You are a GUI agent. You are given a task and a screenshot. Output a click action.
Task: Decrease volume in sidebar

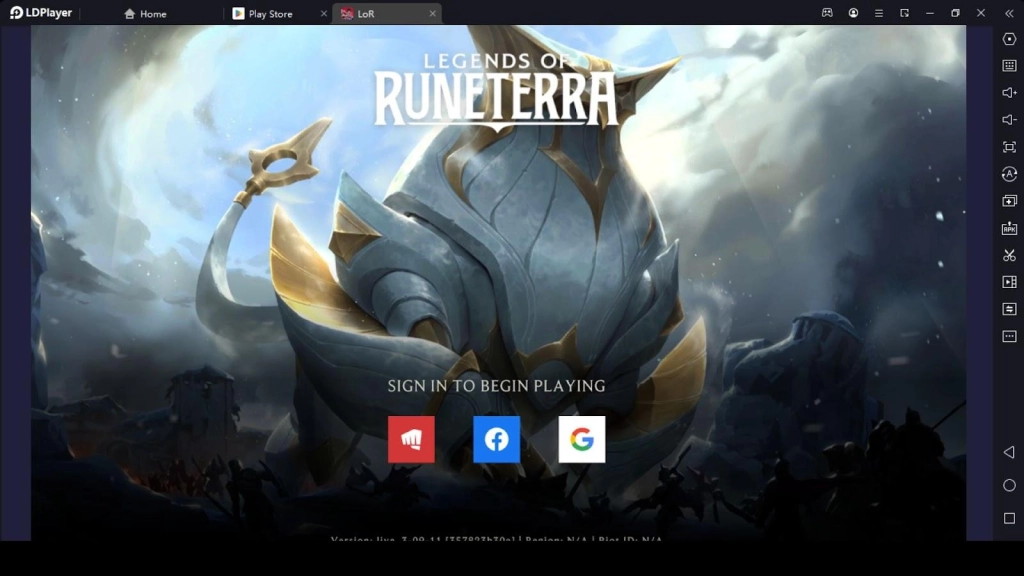[1009, 120]
